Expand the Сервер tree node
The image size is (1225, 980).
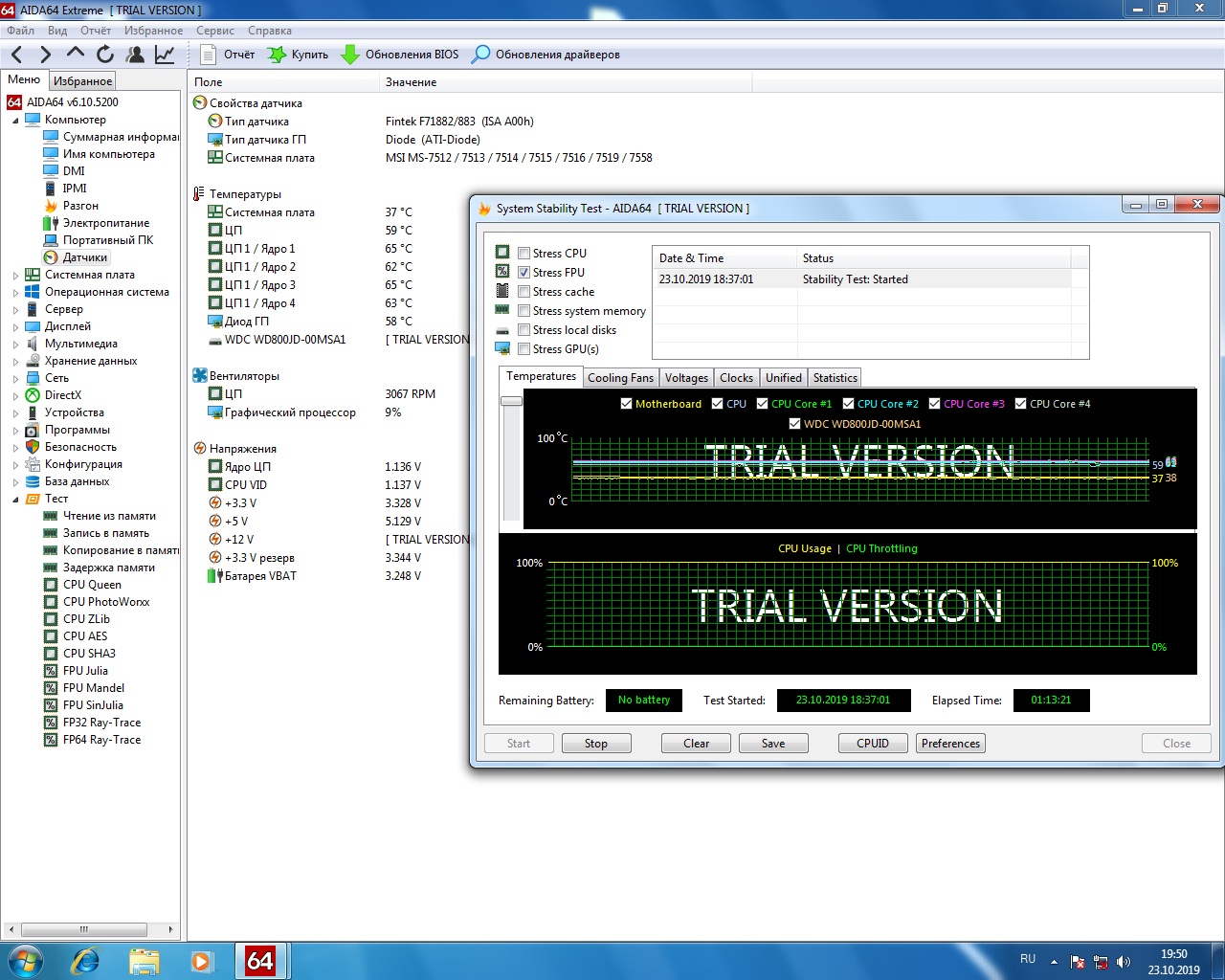click(15, 310)
